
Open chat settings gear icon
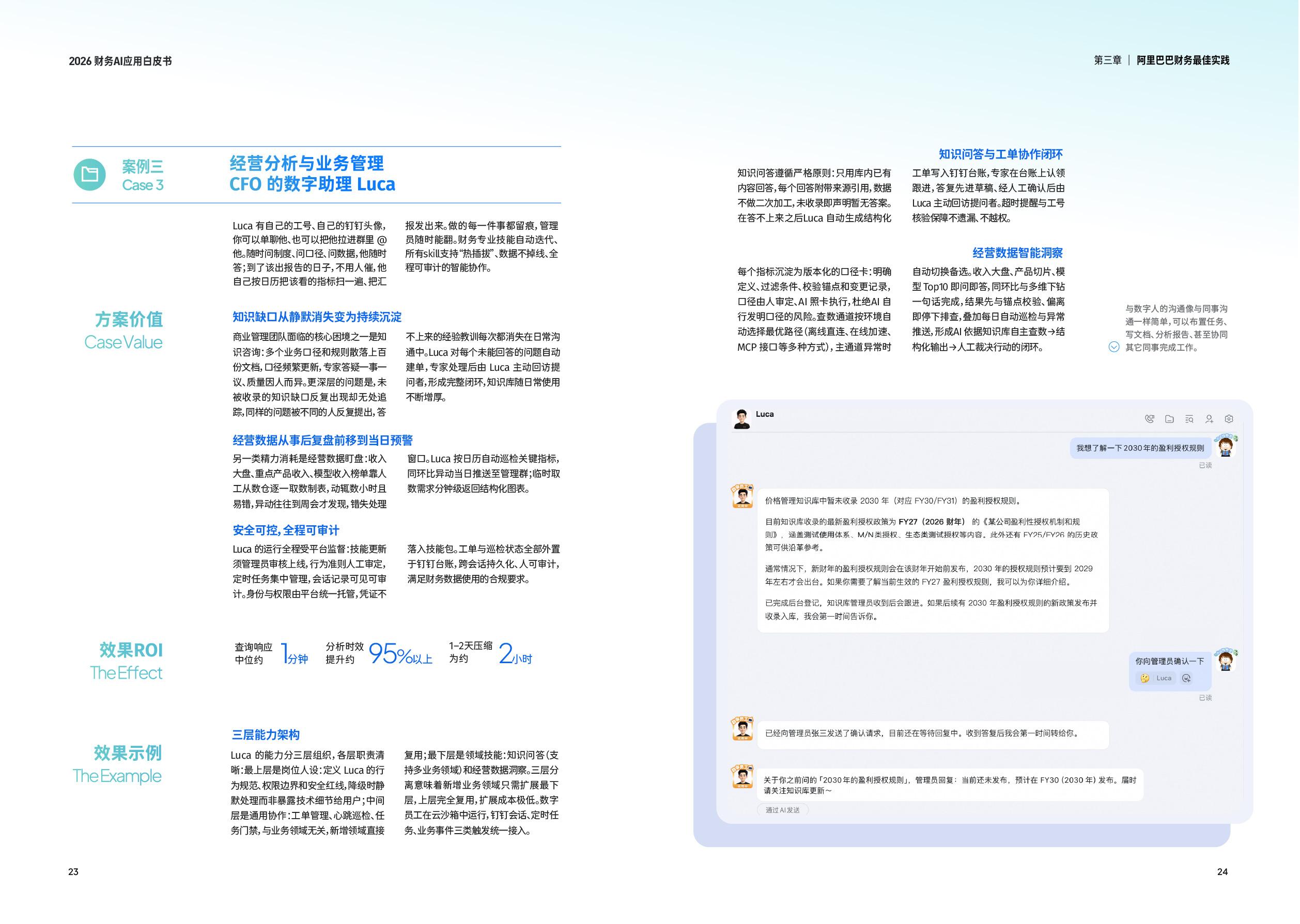click(1229, 419)
